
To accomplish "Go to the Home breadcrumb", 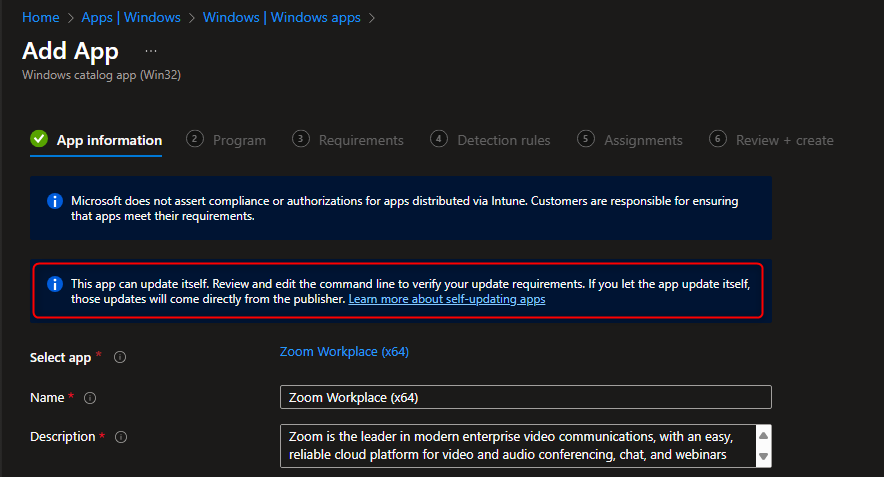I will click(41, 17).
